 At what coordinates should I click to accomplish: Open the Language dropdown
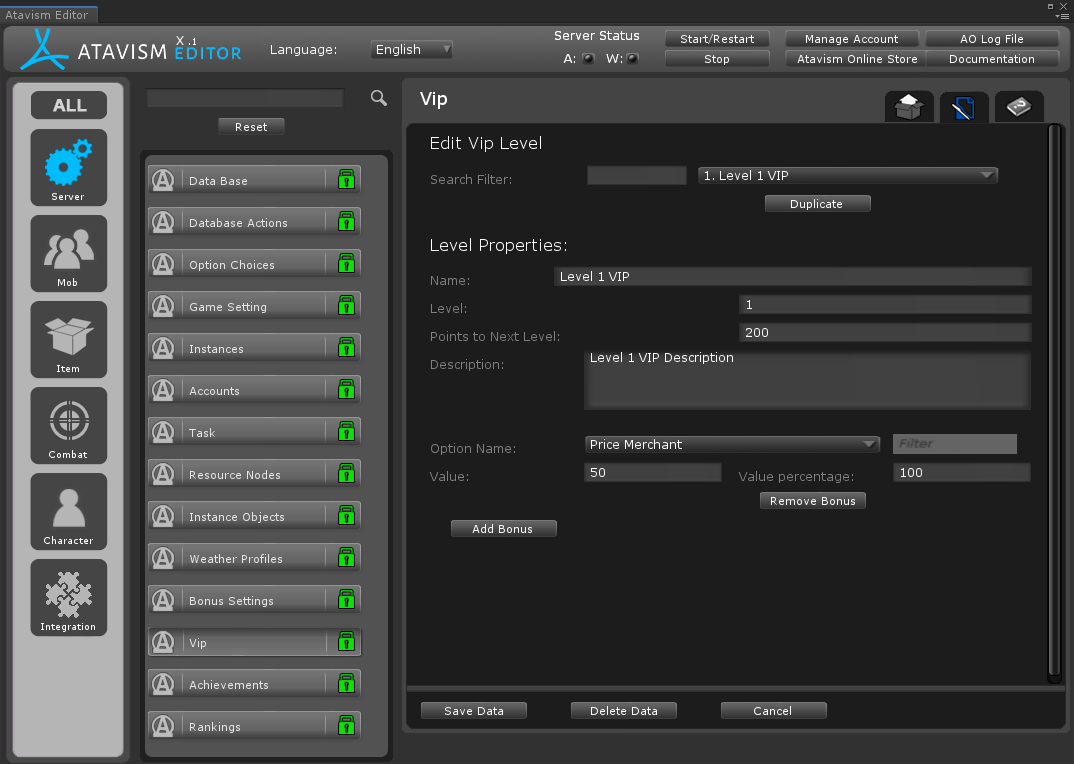pyautogui.click(x=412, y=49)
